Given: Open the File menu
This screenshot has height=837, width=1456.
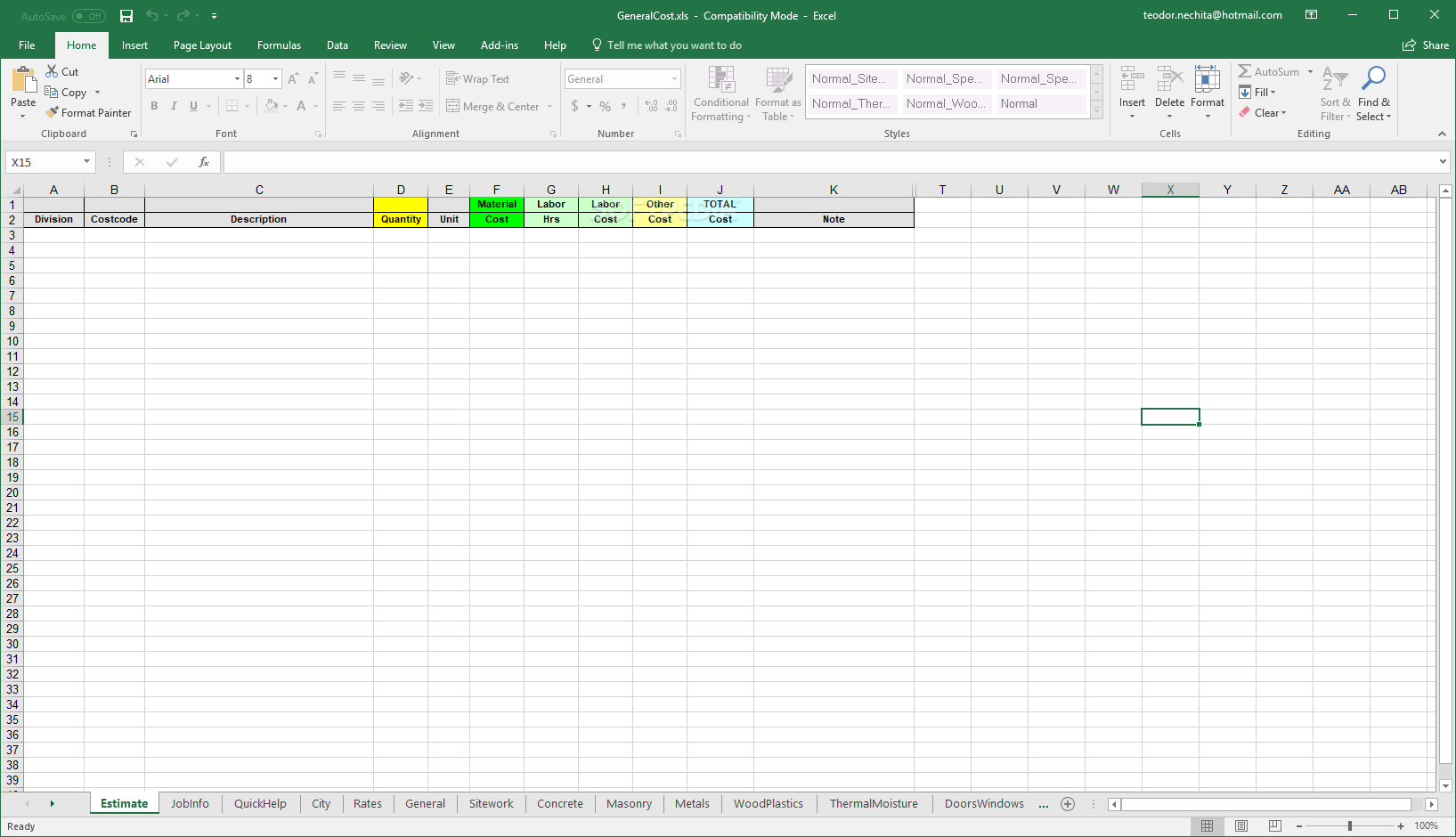Looking at the screenshot, I should pos(27,45).
